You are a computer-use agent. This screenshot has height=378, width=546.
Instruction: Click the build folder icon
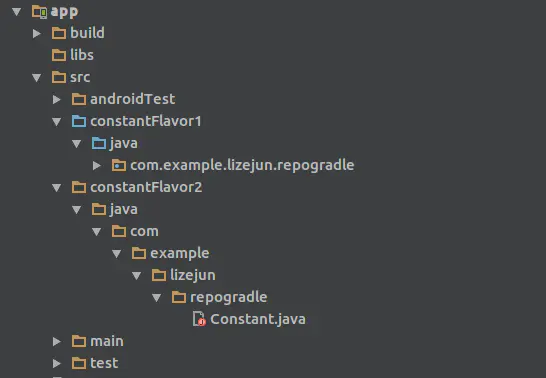tap(59, 33)
